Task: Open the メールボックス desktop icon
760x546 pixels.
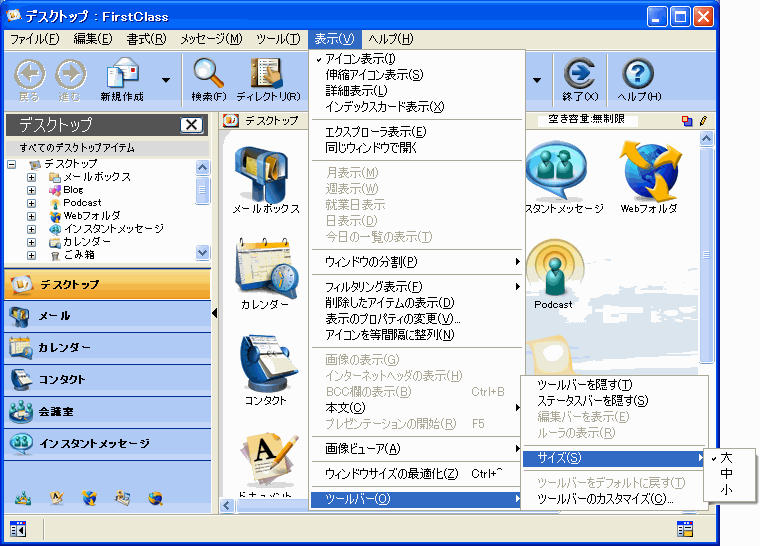Action: [265, 175]
